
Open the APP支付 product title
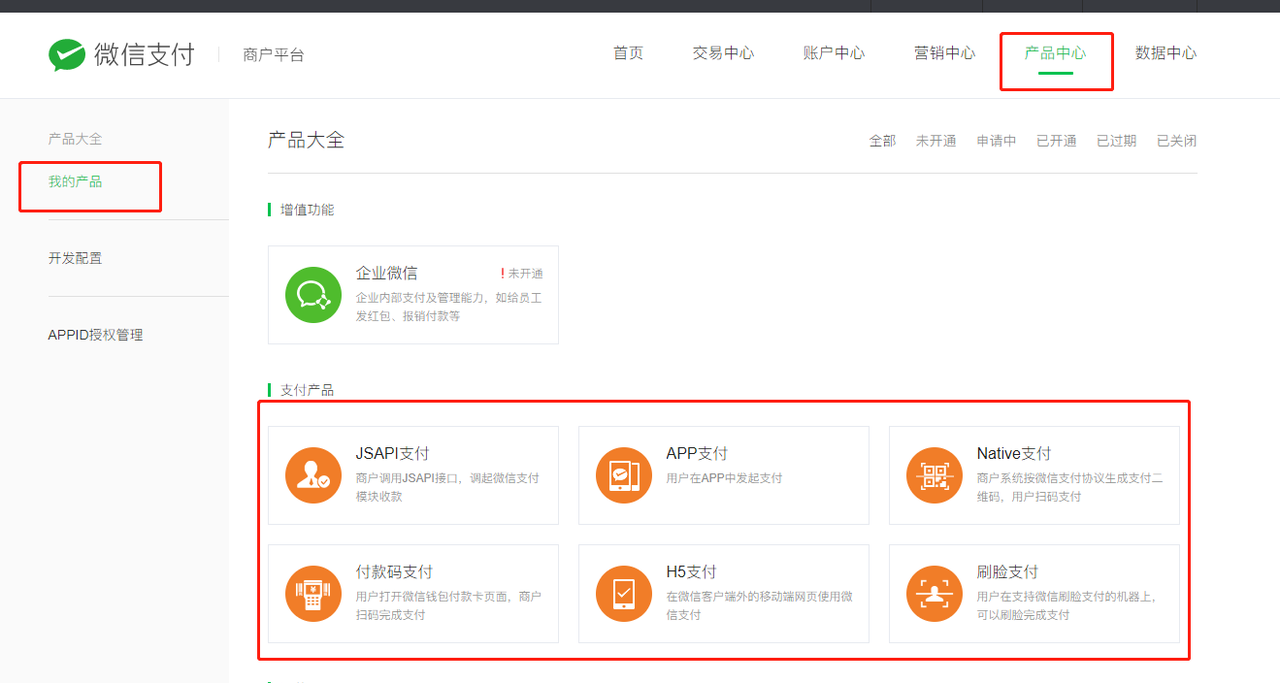(697, 454)
